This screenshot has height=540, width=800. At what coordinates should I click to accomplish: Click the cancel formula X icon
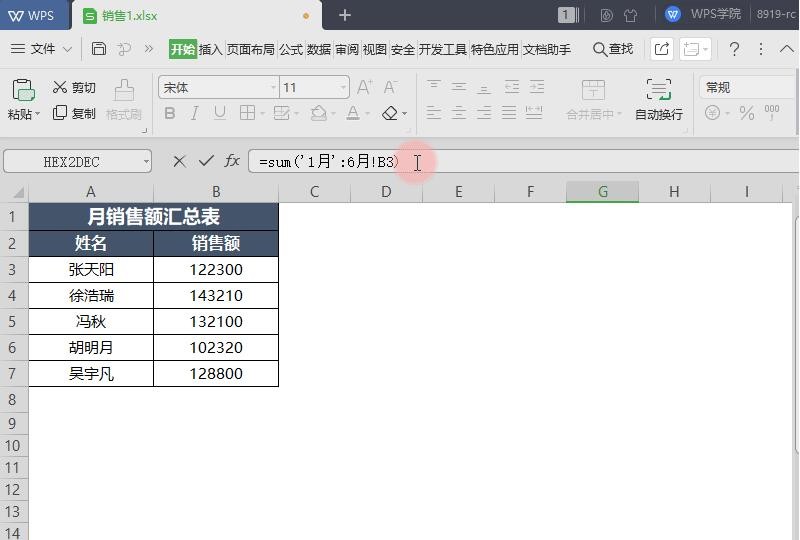[x=179, y=161]
